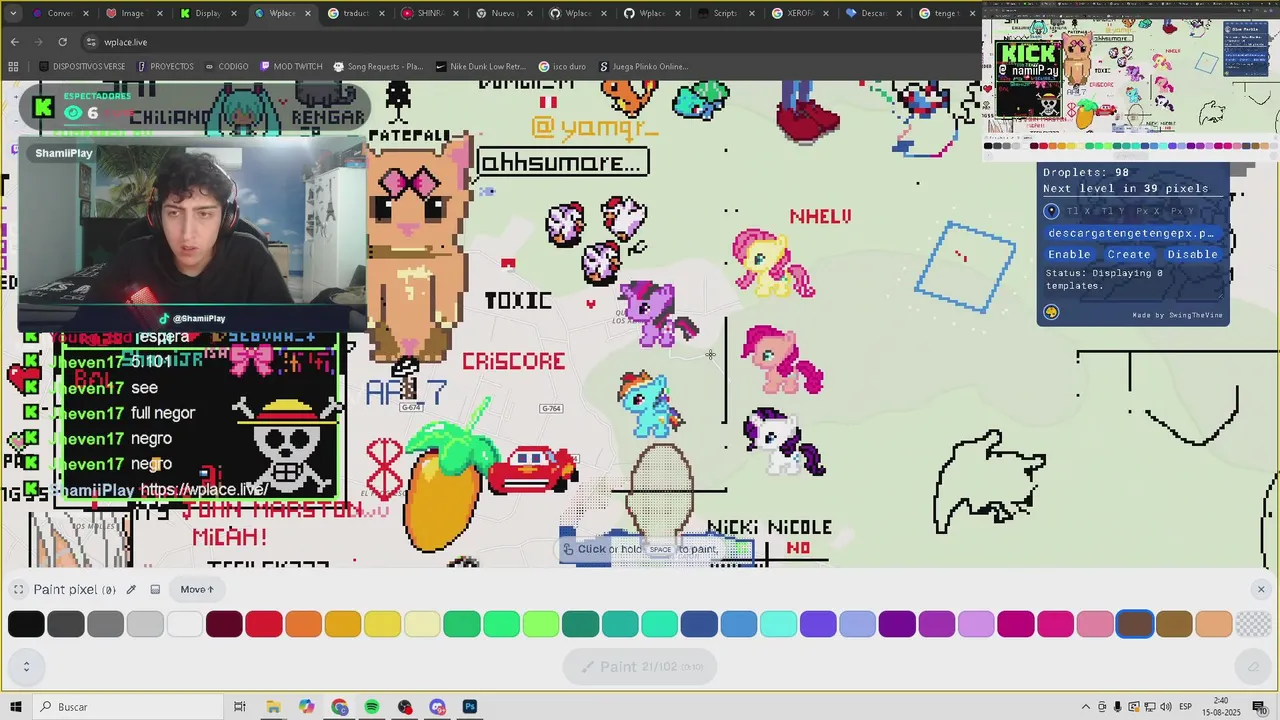
Task: Open the PROYECTOS bookmark
Action: [165, 67]
